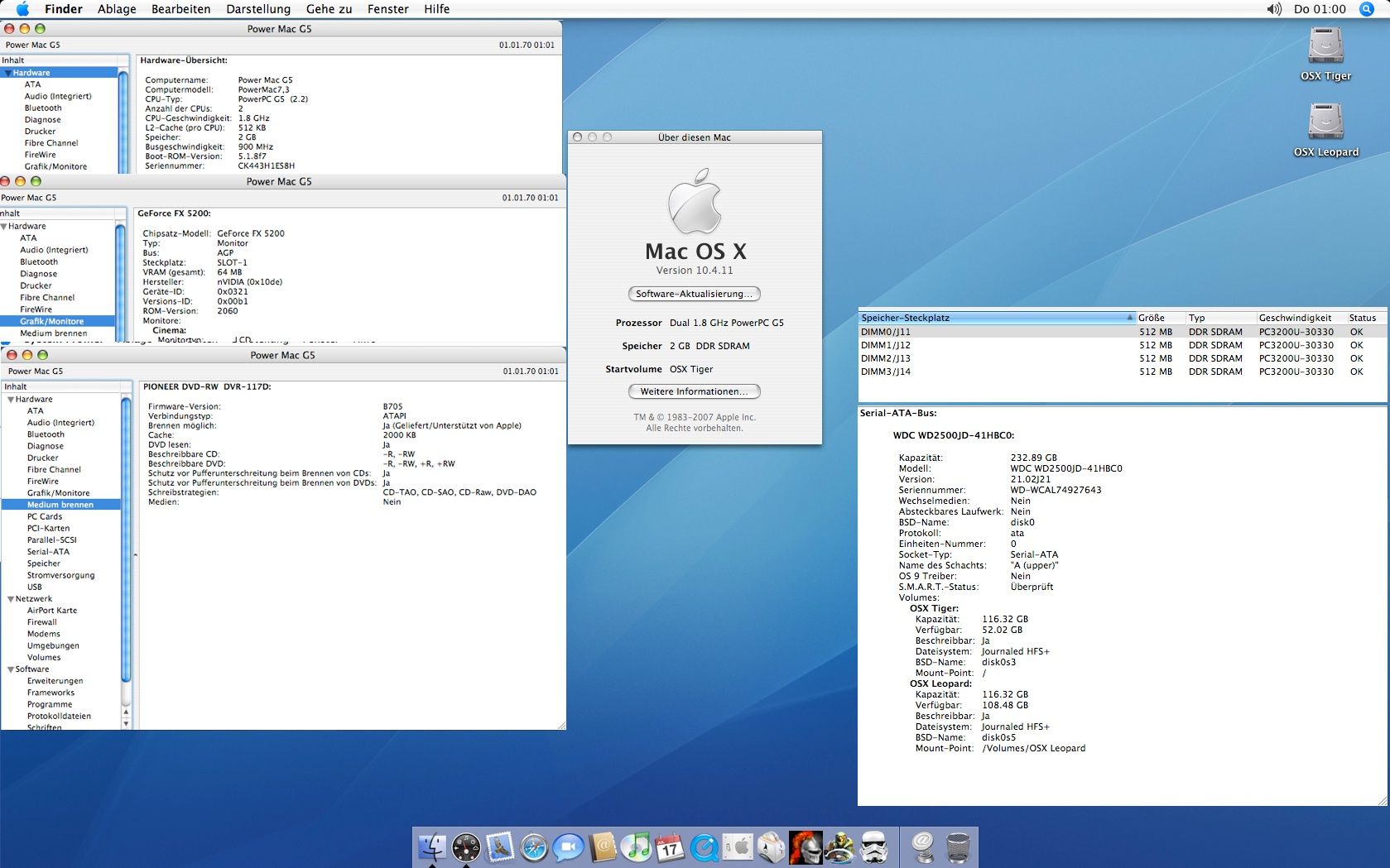Screen dimensions: 1390x868
Task: Select Fibre Channel in the middle window sidebar
Action: (x=47, y=298)
